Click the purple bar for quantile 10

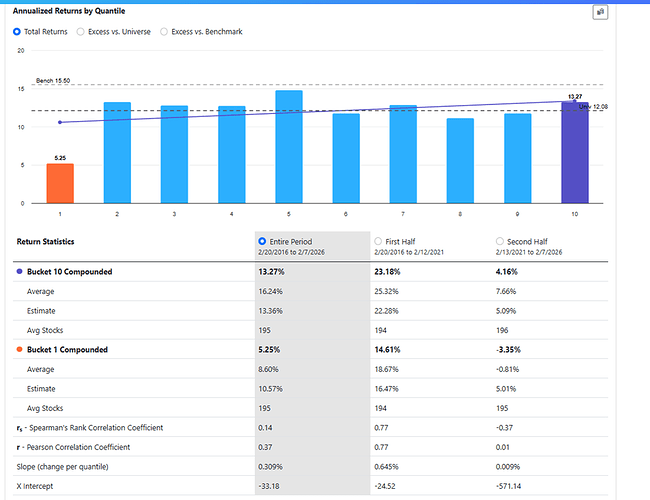click(575, 153)
